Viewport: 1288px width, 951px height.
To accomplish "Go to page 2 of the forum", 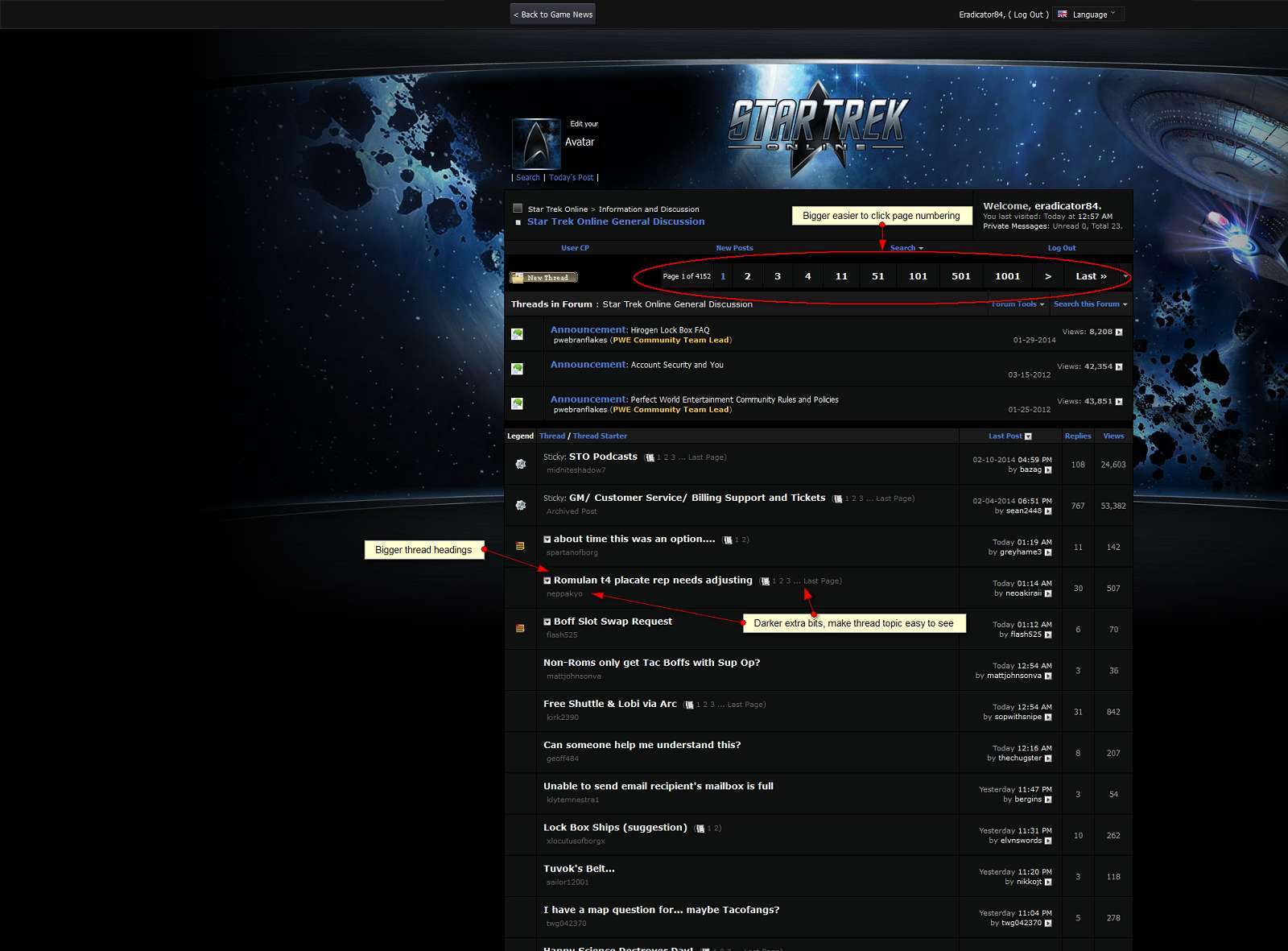I will pyautogui.click(x=747, y=276).
